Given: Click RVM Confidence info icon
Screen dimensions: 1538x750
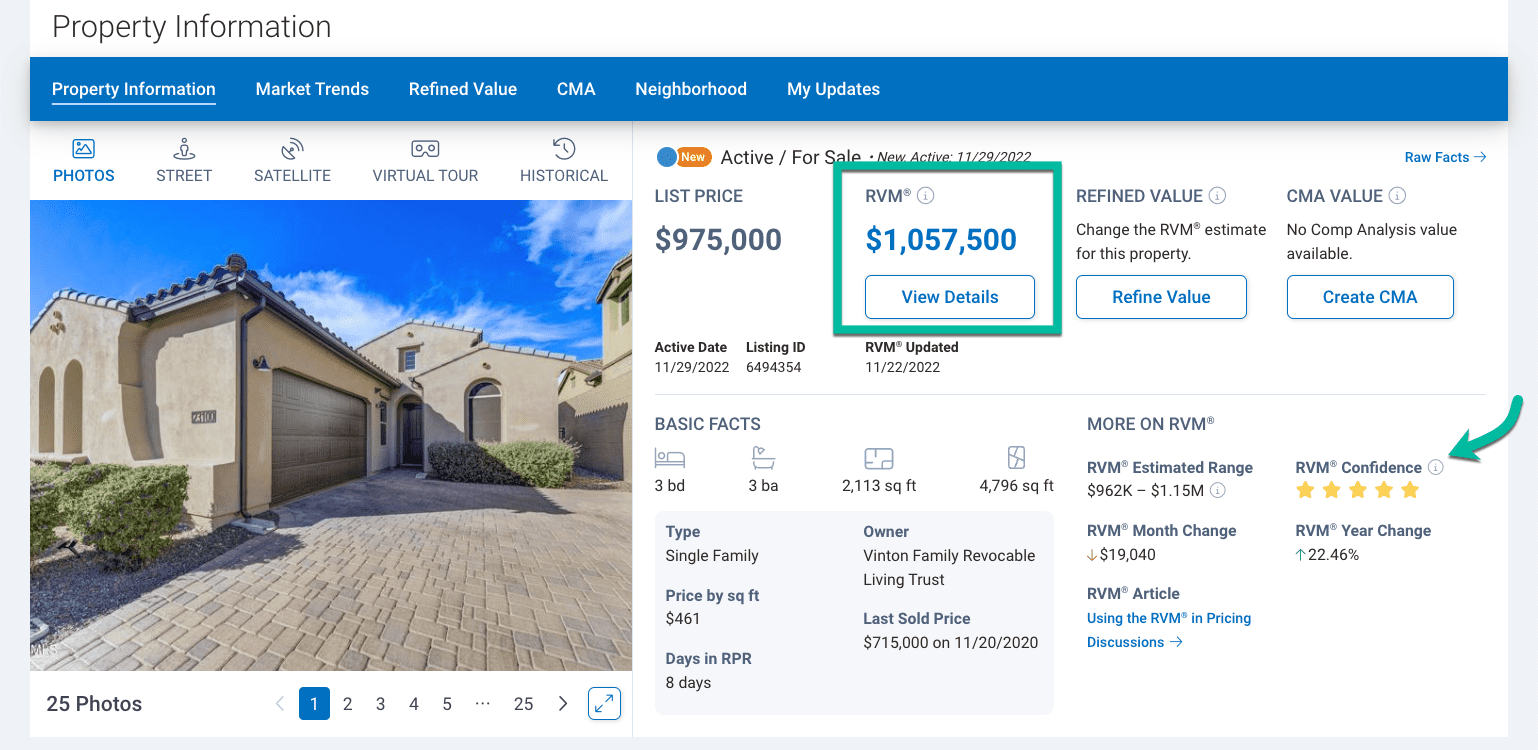Looking at the screenshot, I should point(1436,467).
